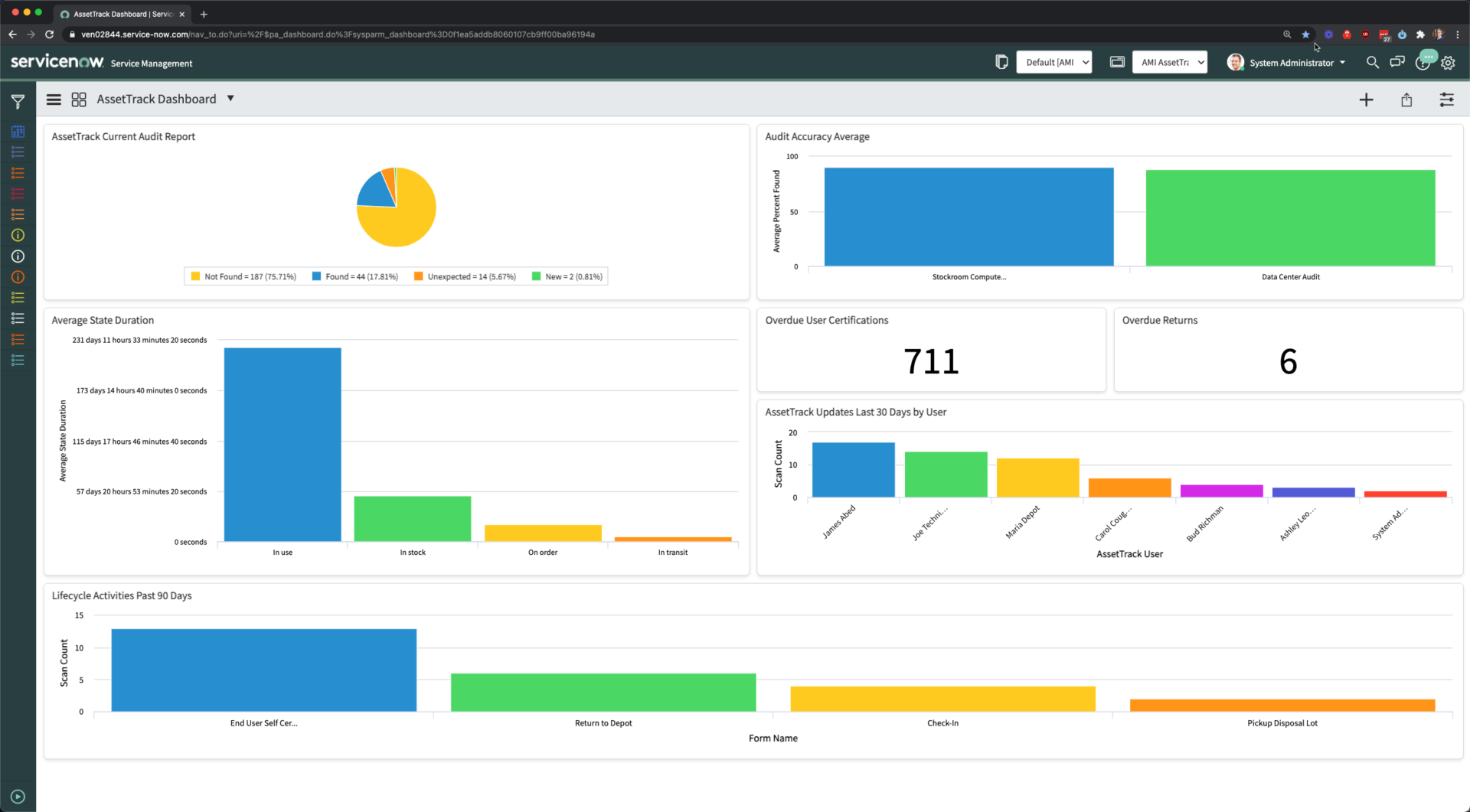Open dashboard layout grid icon
Viewport: 1470px width, 812px height.
click(78, 99)
